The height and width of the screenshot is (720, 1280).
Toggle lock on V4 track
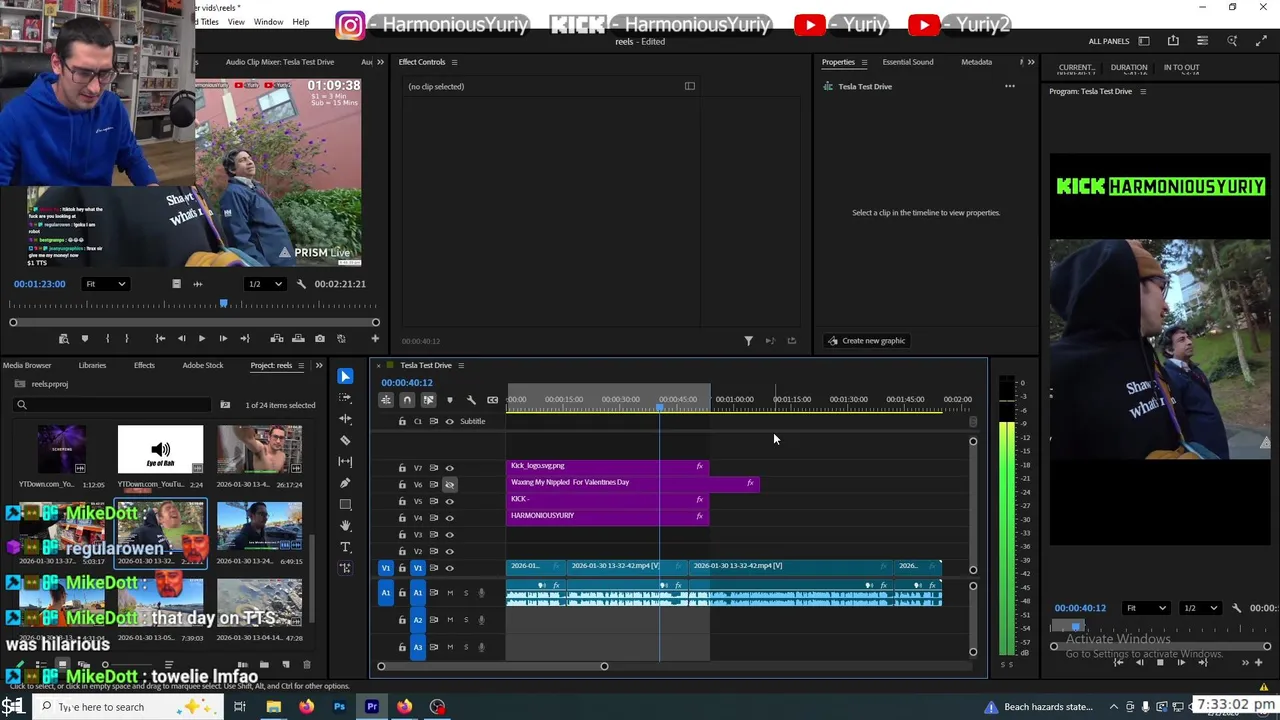click(x=402, y=518)
